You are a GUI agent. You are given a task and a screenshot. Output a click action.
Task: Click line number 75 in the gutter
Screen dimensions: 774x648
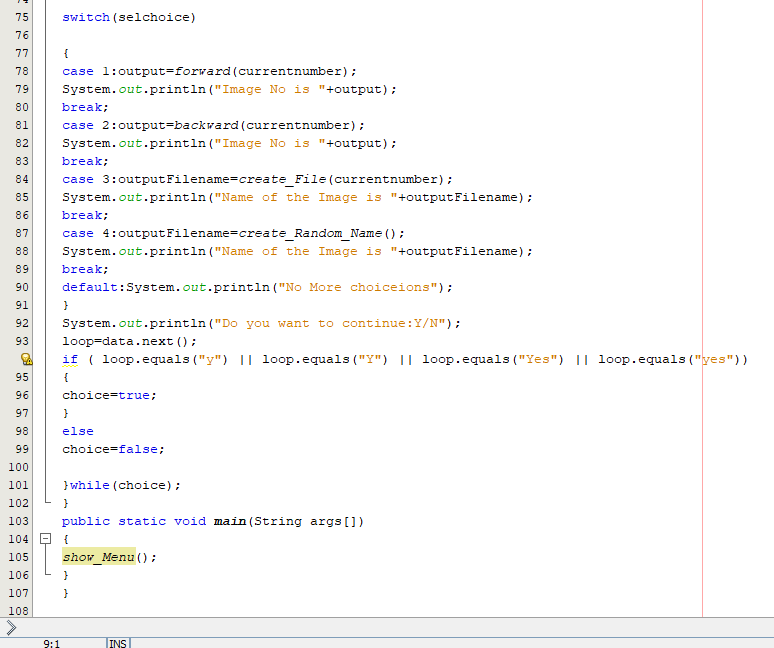coord(22,17)
